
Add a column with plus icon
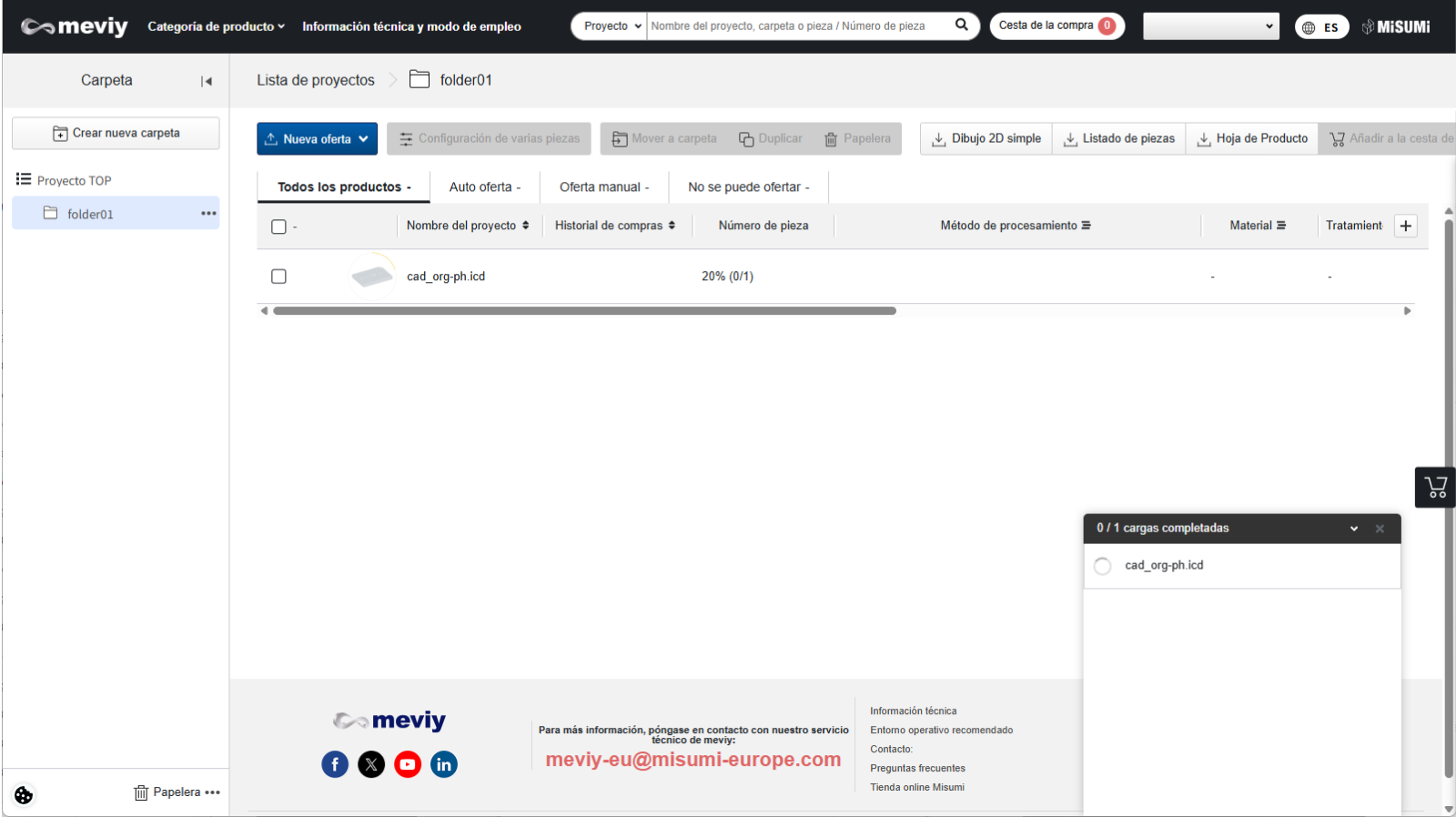click(x=1405, y=226)
